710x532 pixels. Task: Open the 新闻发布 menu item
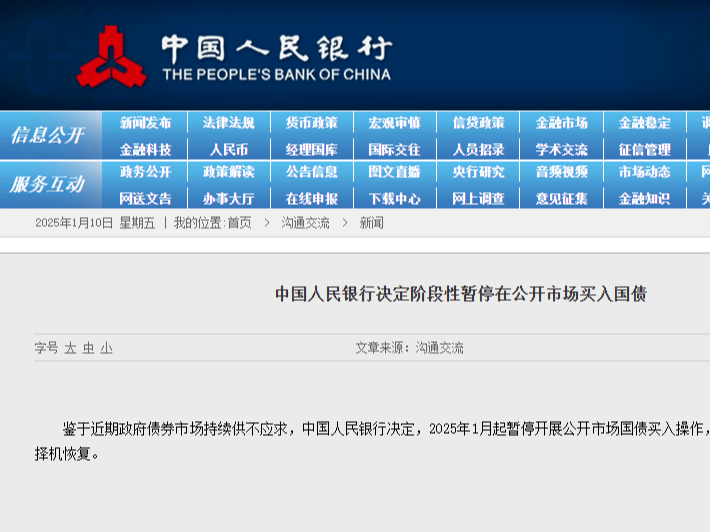(x=145, y=123)
